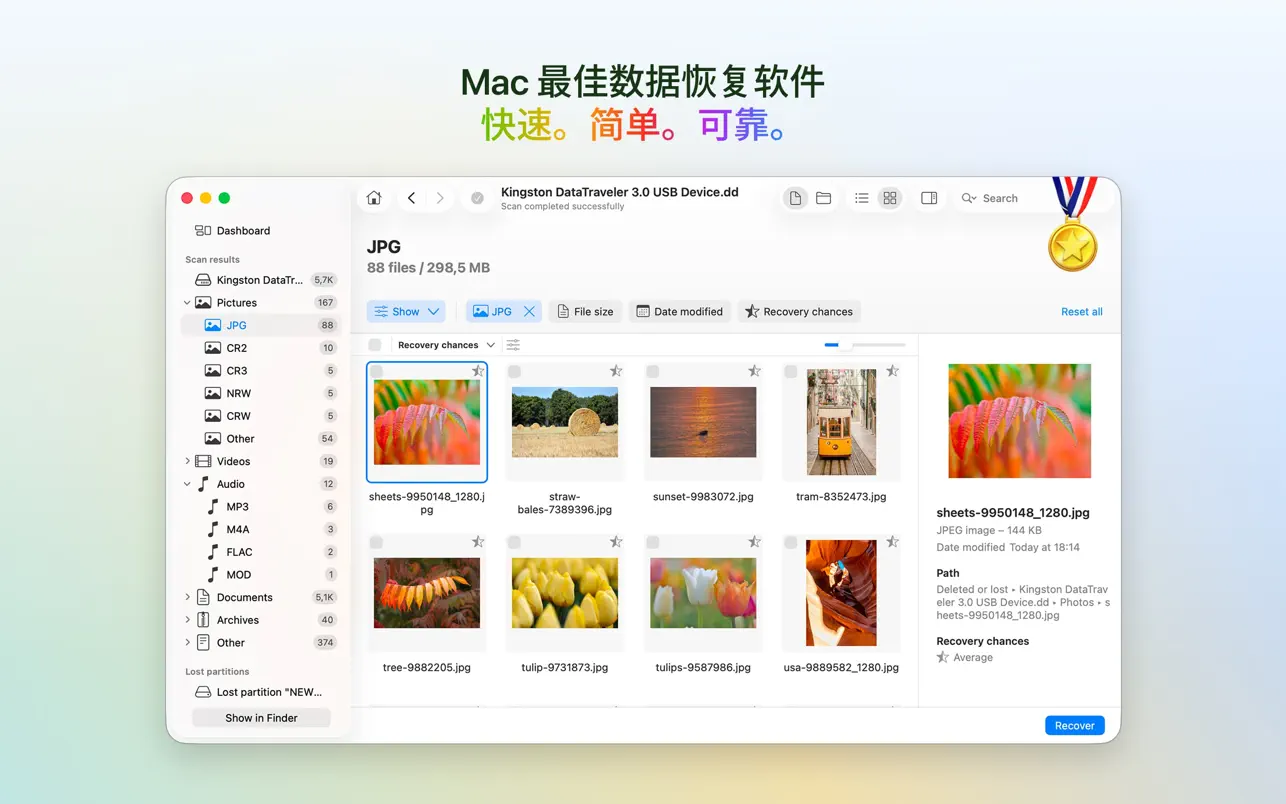
Task: Expand the Videos category in the sidebar
Action: (186, 461)
